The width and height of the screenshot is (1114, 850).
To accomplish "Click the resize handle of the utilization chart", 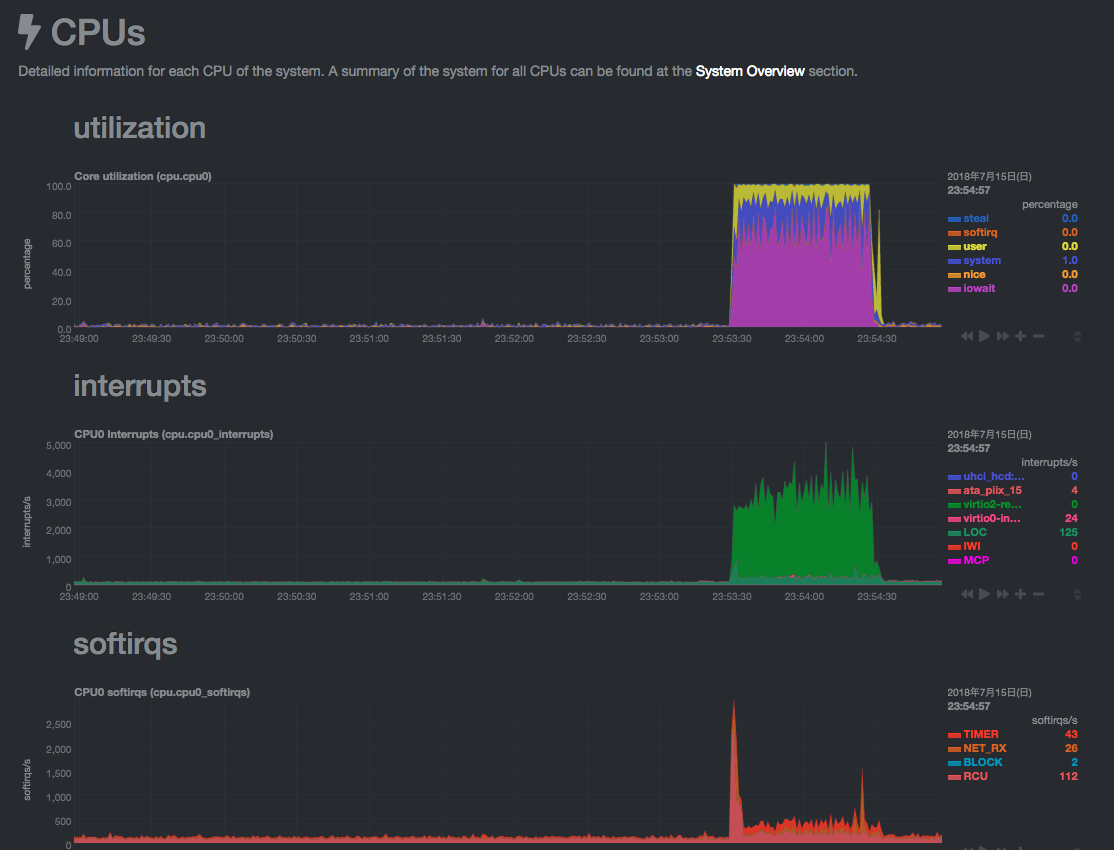I will 1077,337.
